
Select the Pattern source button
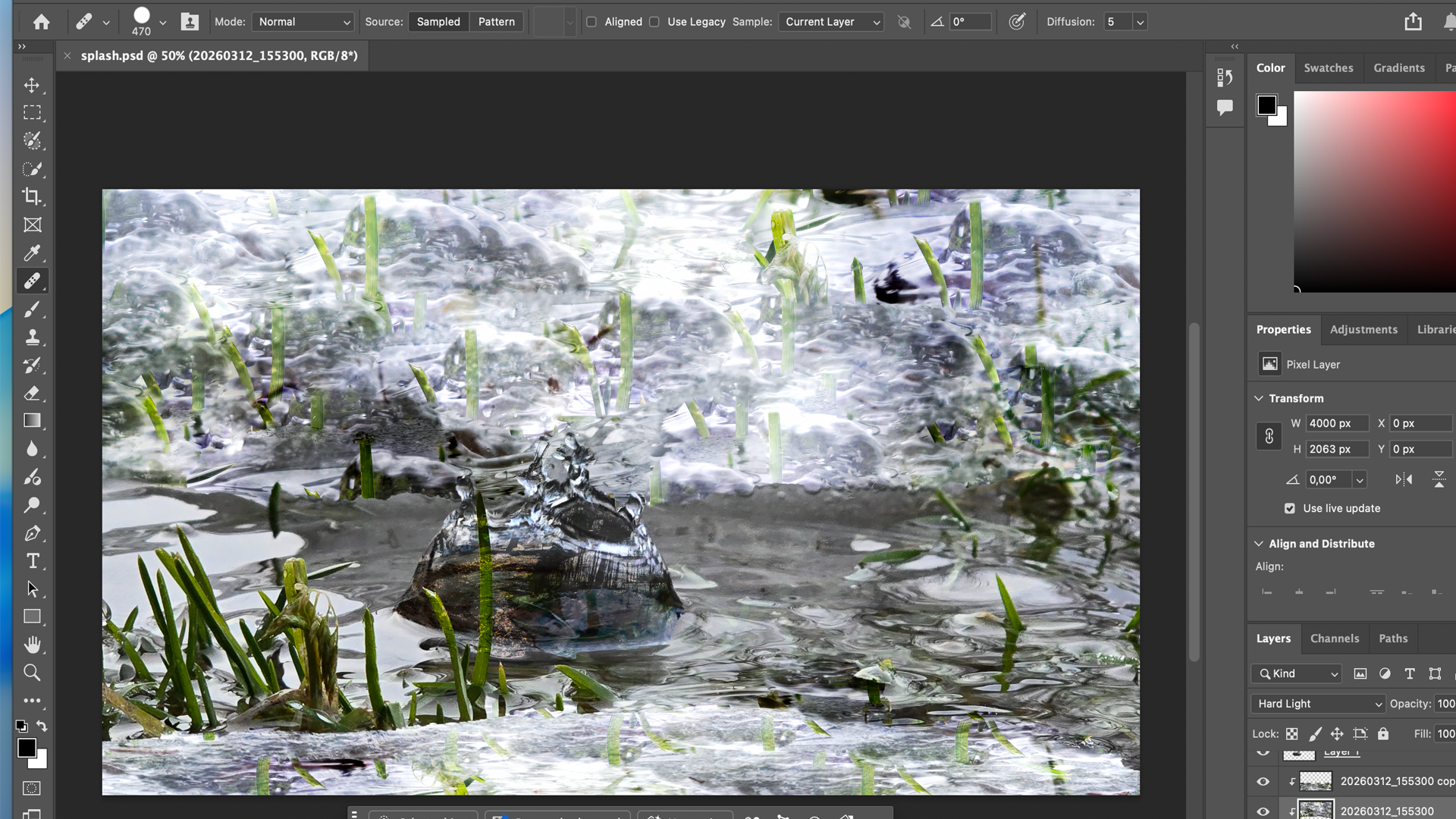tap(496, 22)
